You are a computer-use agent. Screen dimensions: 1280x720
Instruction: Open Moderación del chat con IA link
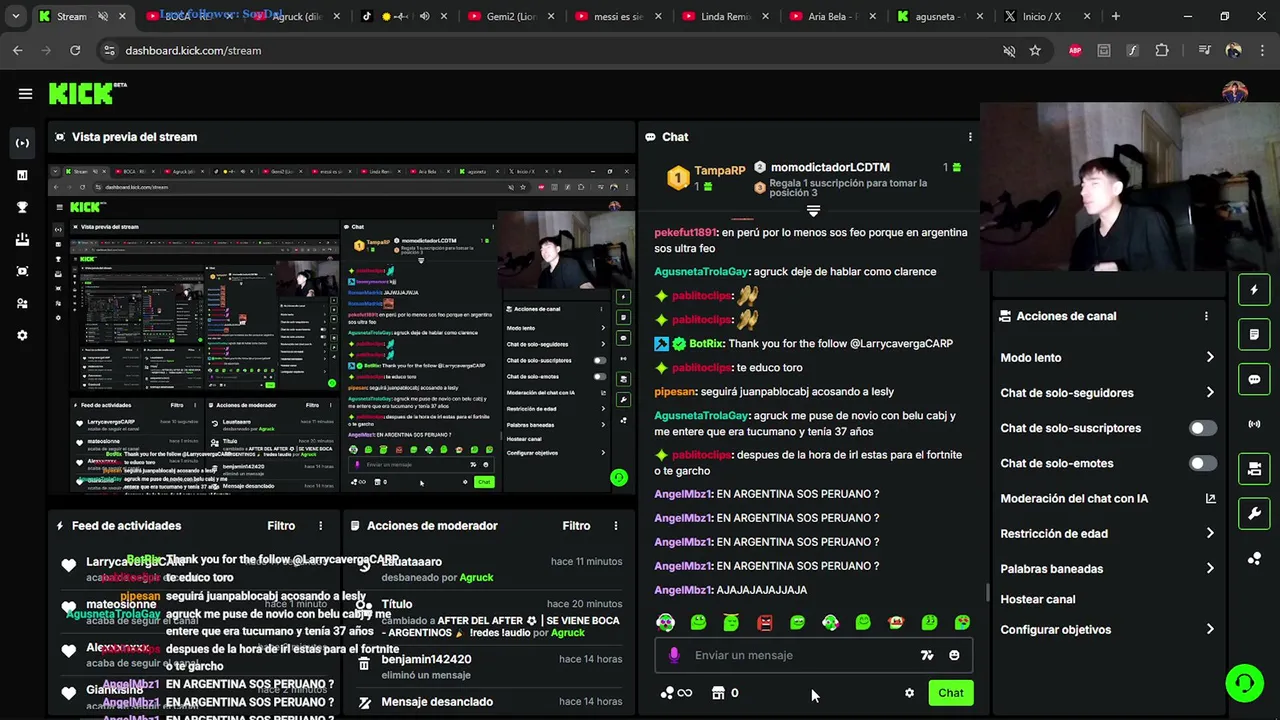tap(1108, 498)
